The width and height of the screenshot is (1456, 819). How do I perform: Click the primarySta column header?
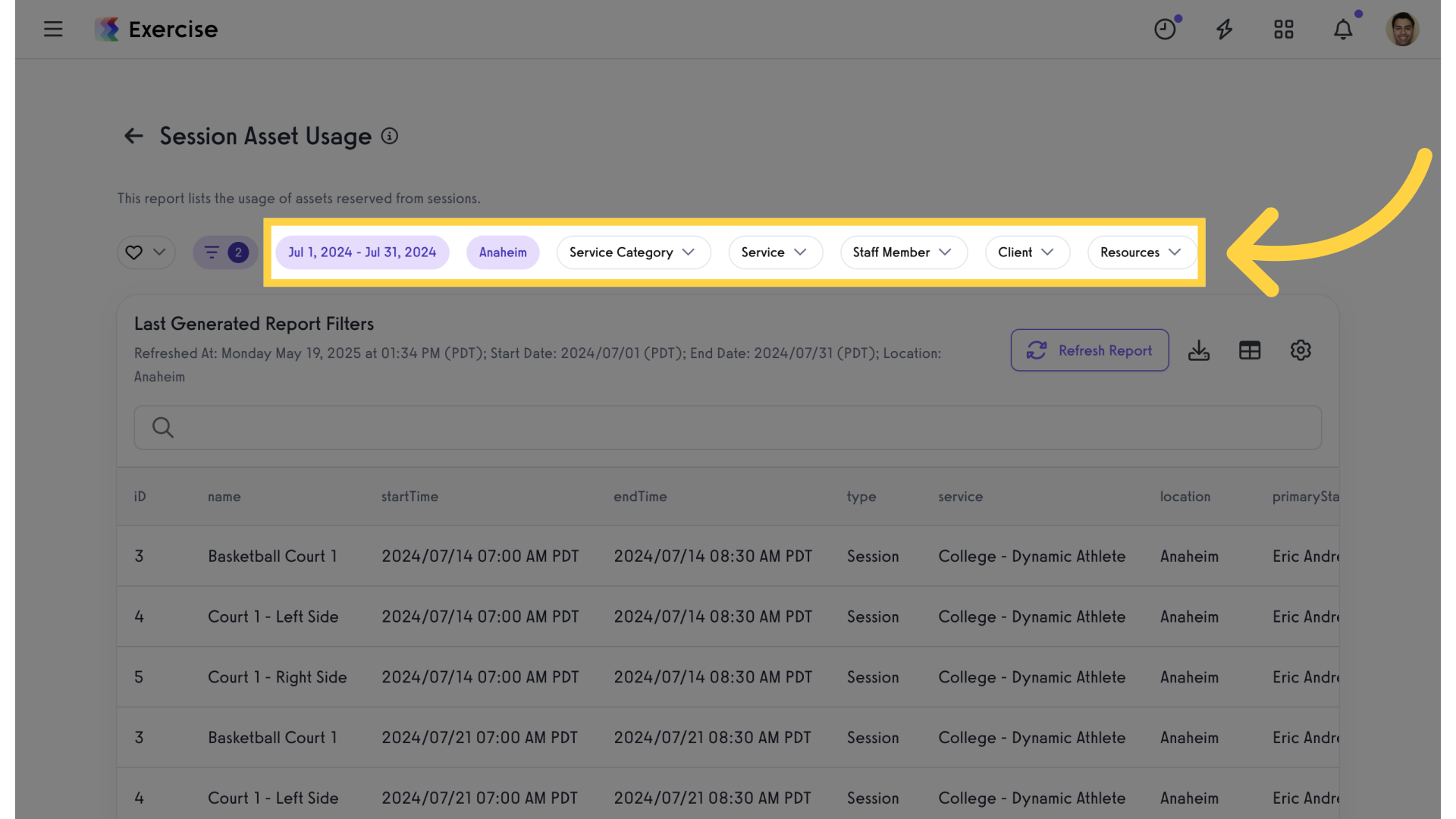point(1305,497)
